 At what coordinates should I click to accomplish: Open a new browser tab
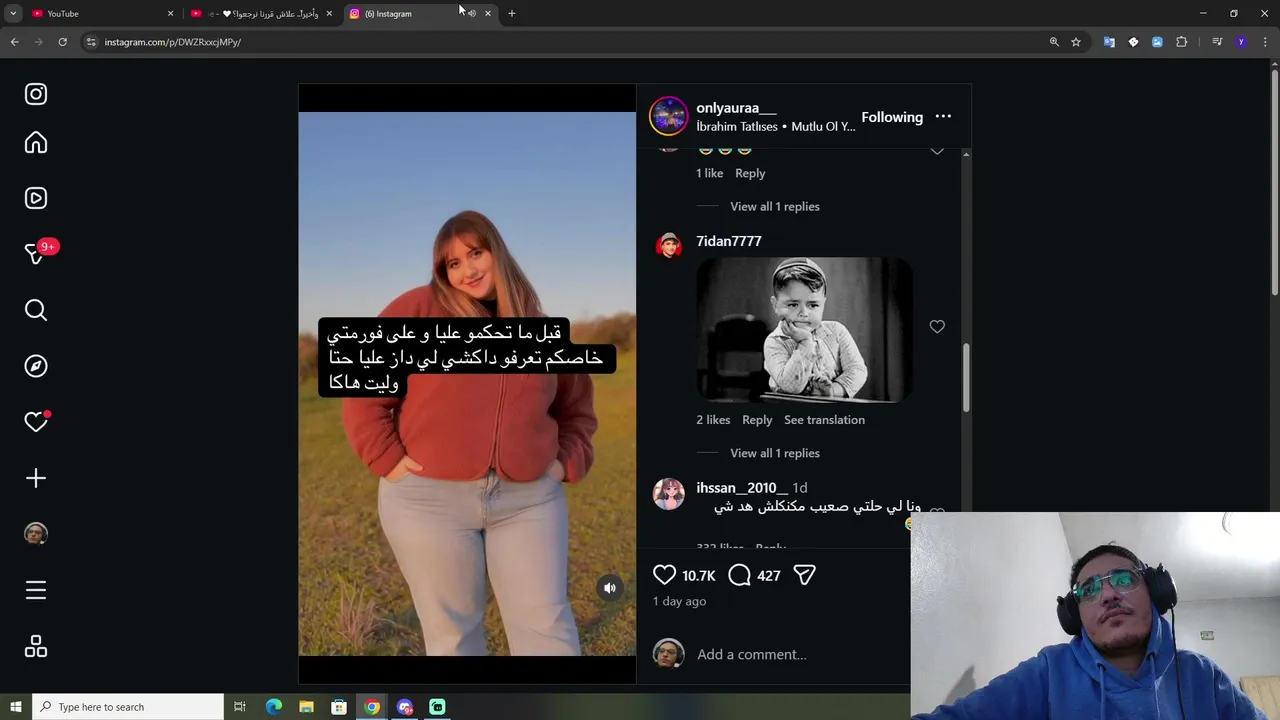coord(512,13)
